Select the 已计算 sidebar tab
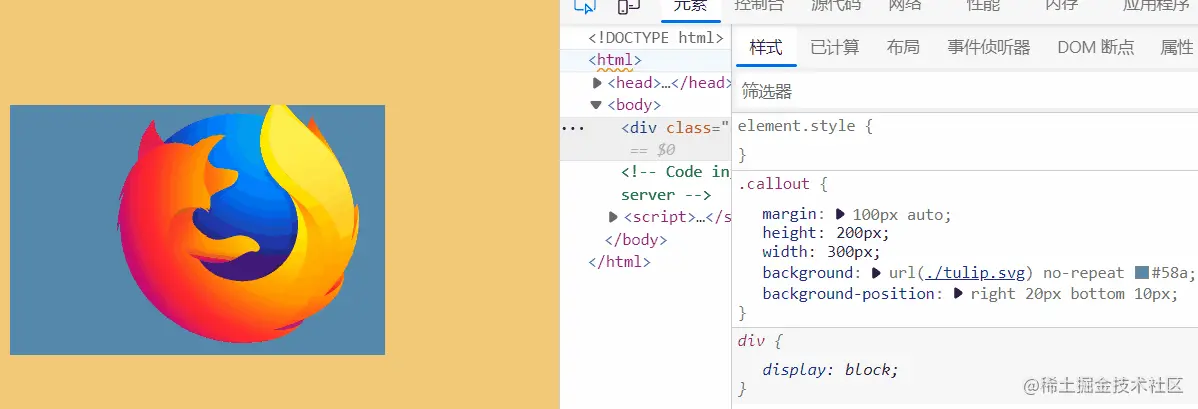Viewport: 1198px width, 409px height. pos(834,47)
